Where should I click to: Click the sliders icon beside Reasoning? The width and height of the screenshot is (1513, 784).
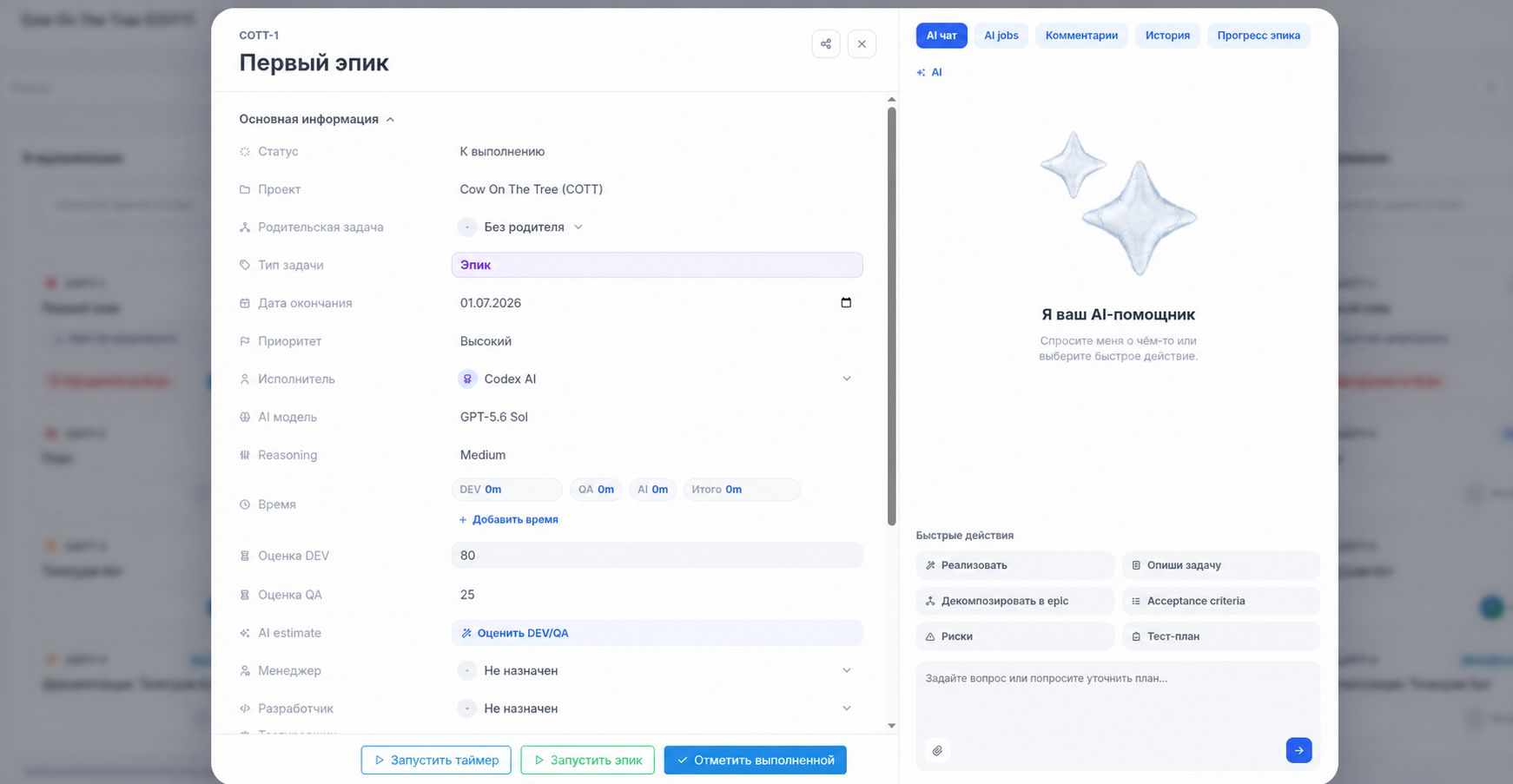[x=245, y=455]
